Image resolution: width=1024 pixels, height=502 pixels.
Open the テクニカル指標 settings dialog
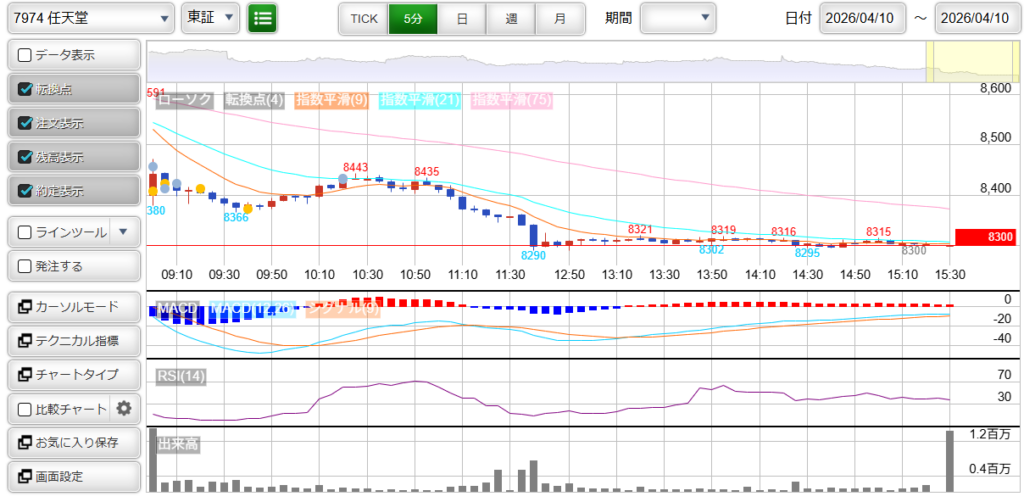73,341
